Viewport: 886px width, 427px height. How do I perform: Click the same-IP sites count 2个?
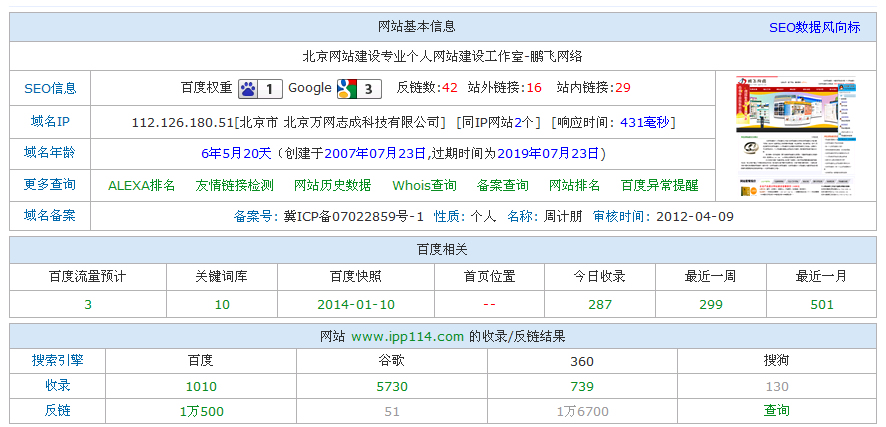(524, 122)
